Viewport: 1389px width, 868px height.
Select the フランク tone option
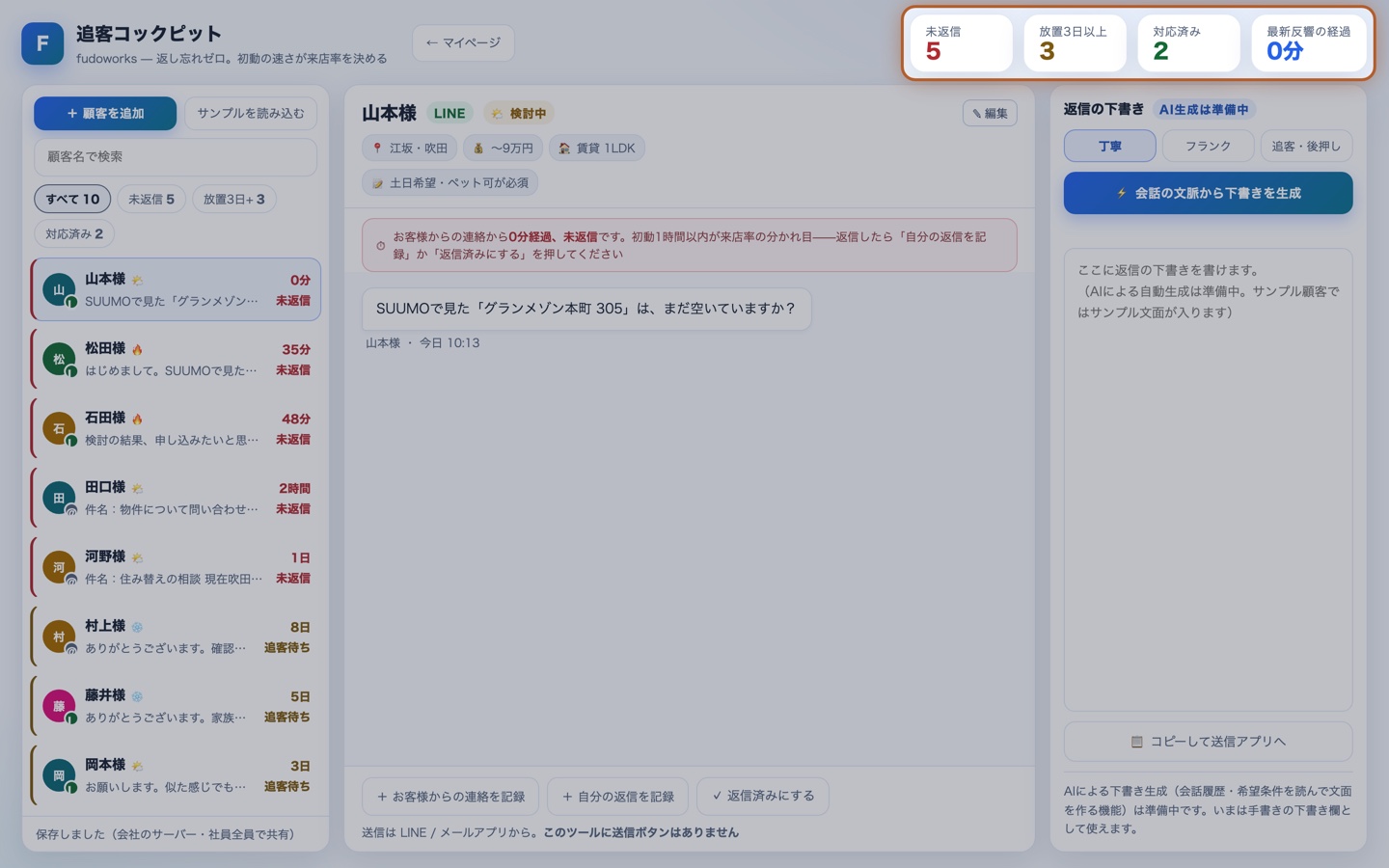tap(1208, 146)
